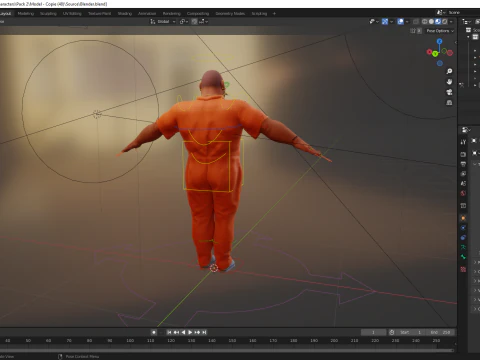Jump to the timeline start frame button
Viewport: 480px width, 360px height.
coord(169,332)
